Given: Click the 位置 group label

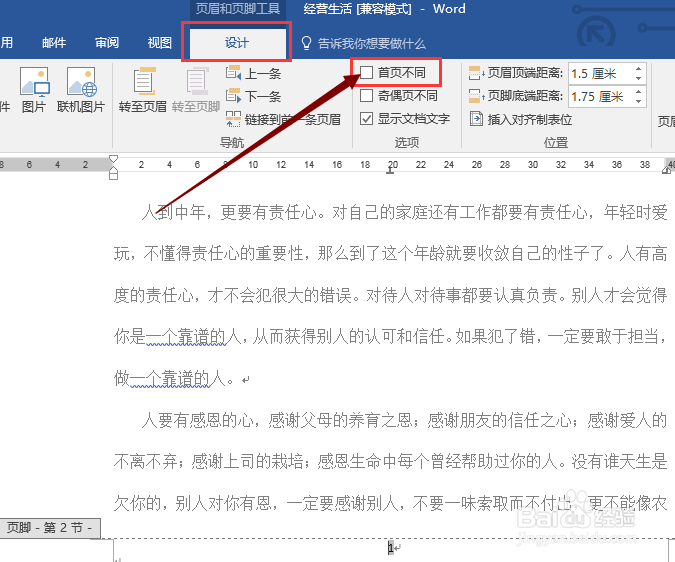Looking at the screenshot, I should click(x=556, y=142).
